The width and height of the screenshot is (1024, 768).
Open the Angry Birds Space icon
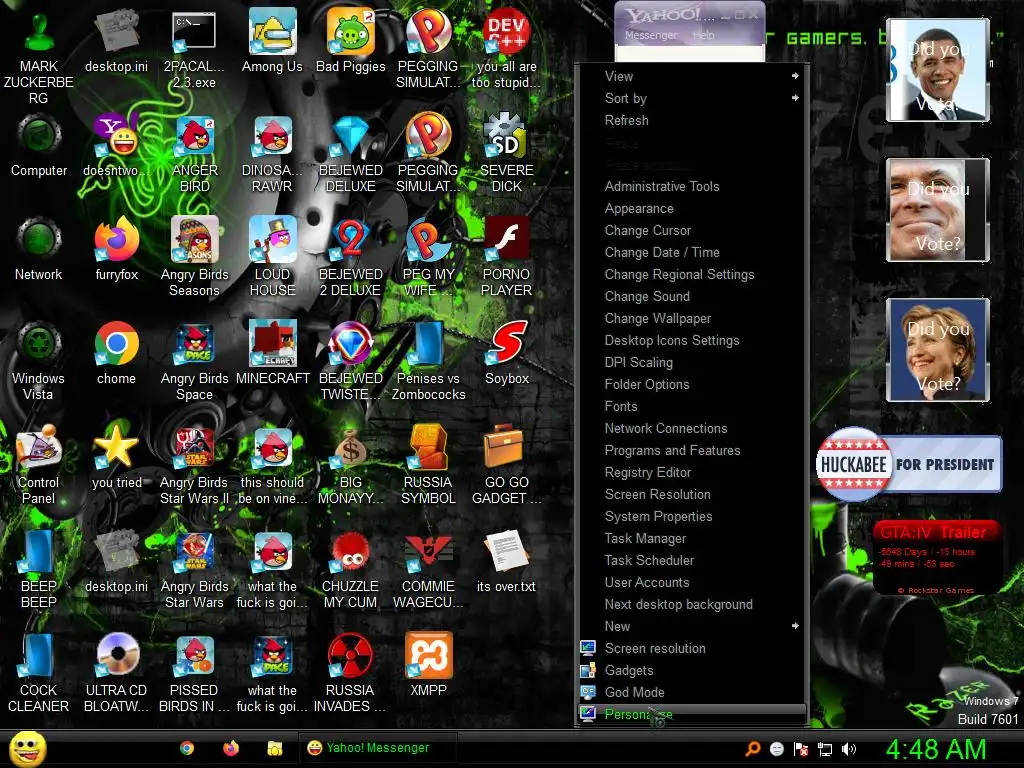coord(195,361)
